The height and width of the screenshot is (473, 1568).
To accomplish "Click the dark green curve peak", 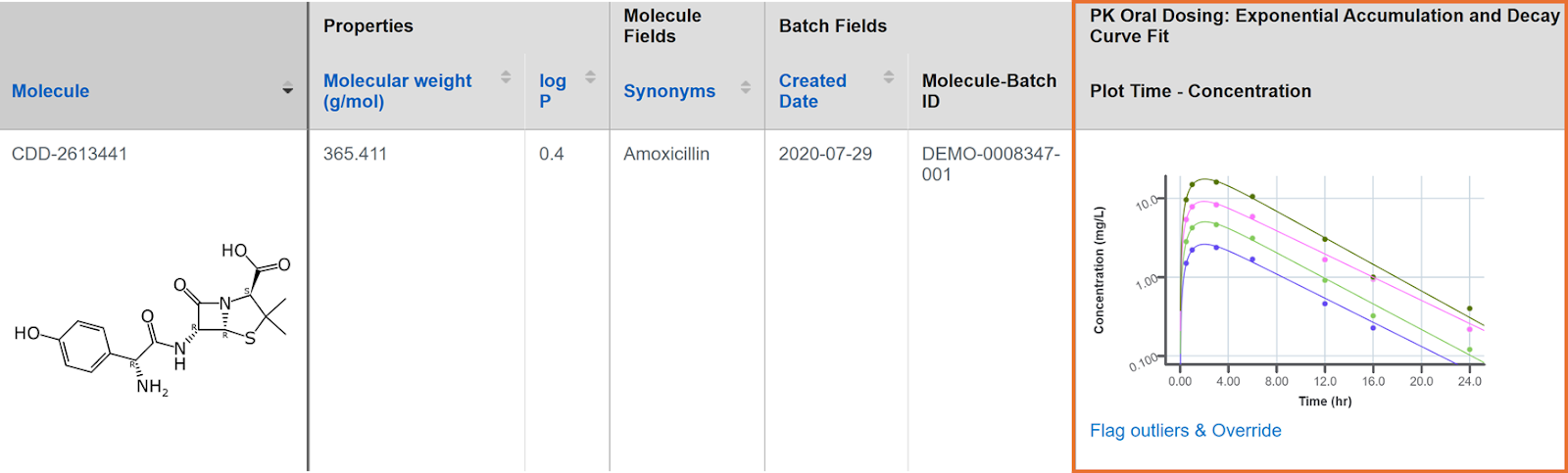I will 1205,180.
